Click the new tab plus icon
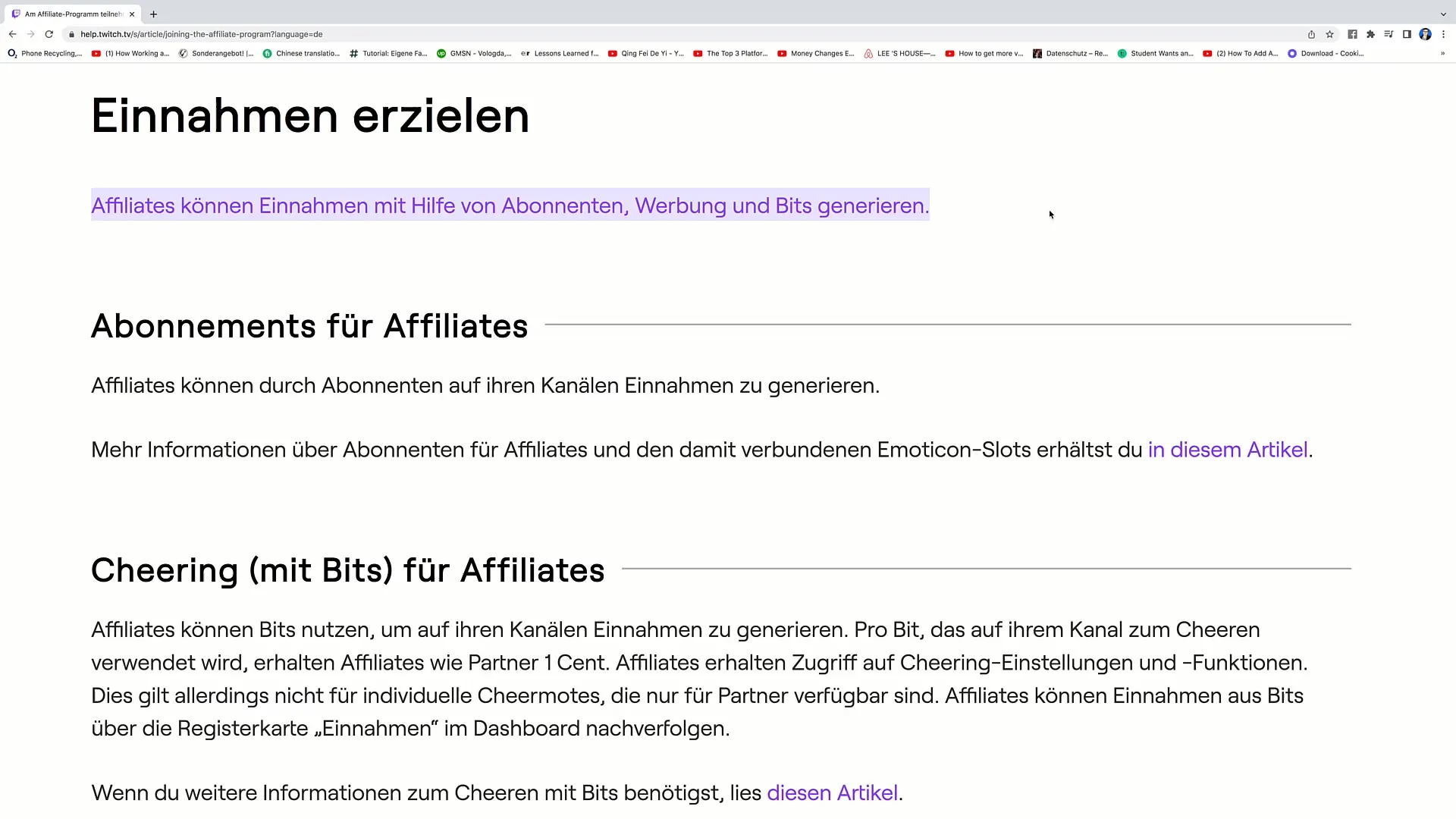This screenshot has height=819, width=1456. coord(153,14)
